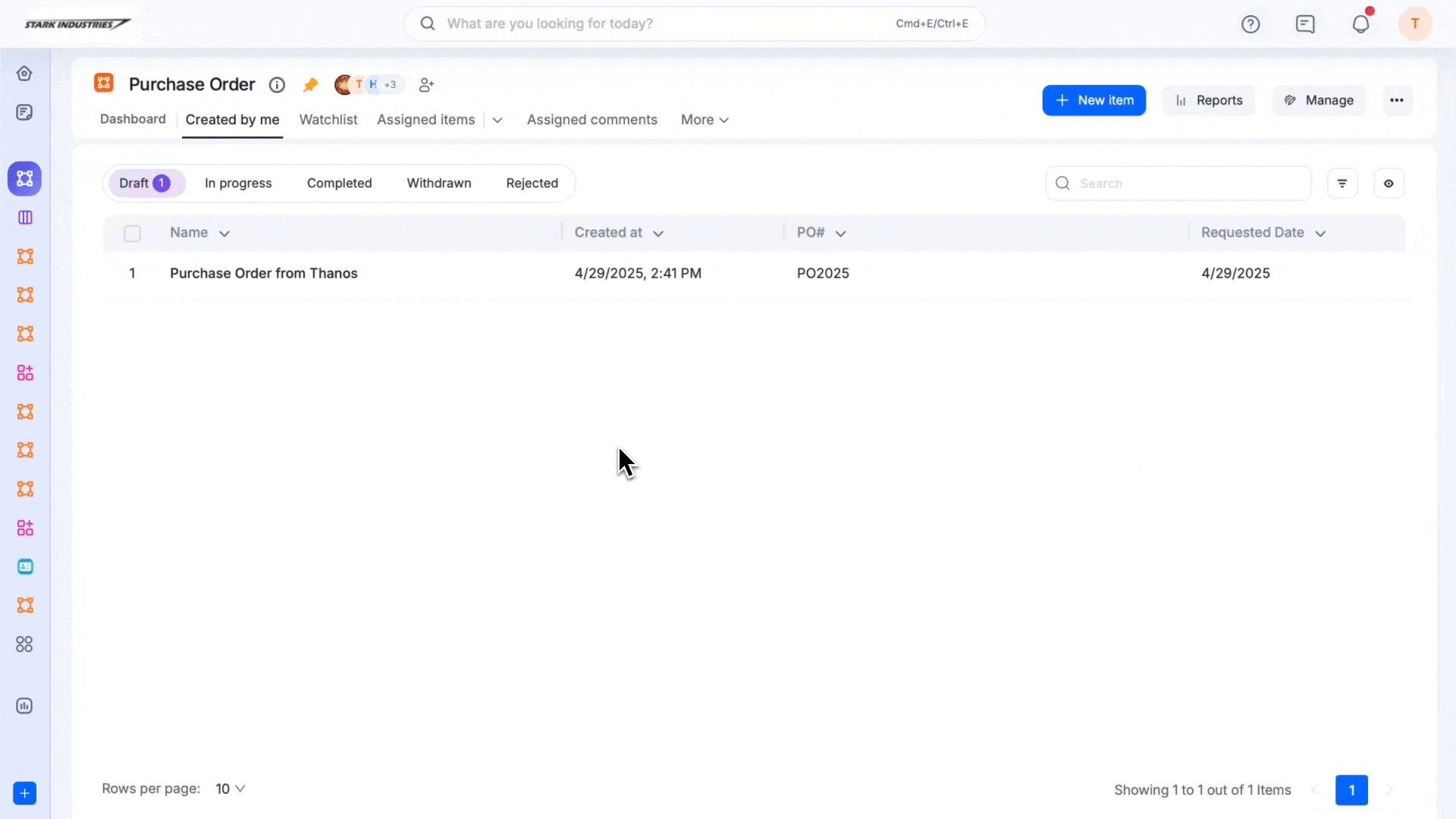Image resolution: width=1456 pixels, height=819 pixels.
Task: Click the New item button
Action: pos(1094,100)
